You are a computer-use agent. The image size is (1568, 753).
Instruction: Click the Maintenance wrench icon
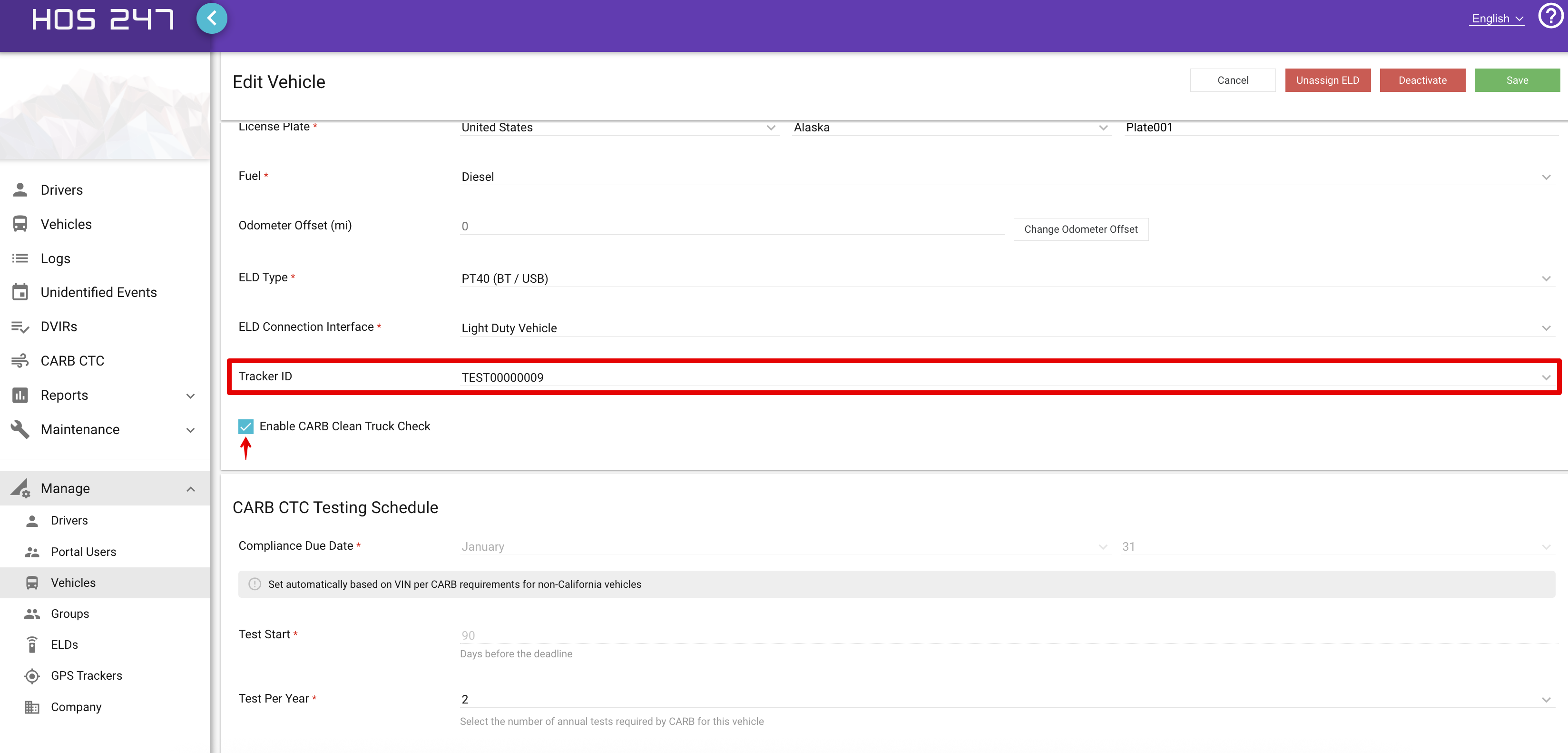click(x=20, y=429)
